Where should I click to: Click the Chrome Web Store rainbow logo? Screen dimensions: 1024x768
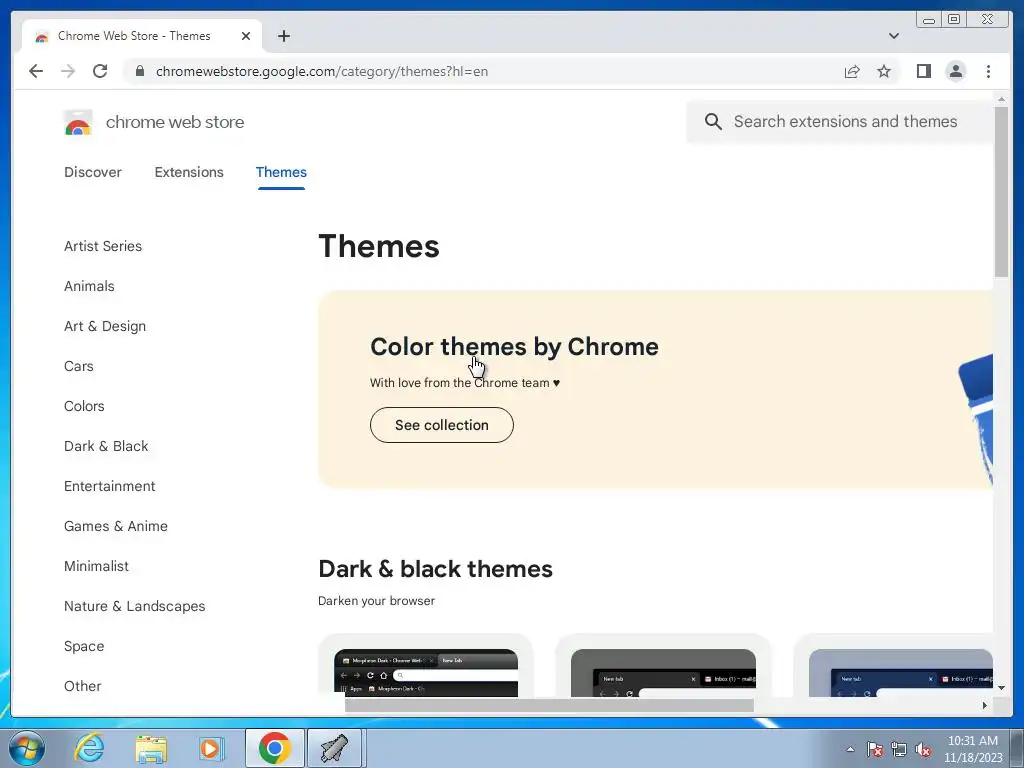(x=78, y=123)
